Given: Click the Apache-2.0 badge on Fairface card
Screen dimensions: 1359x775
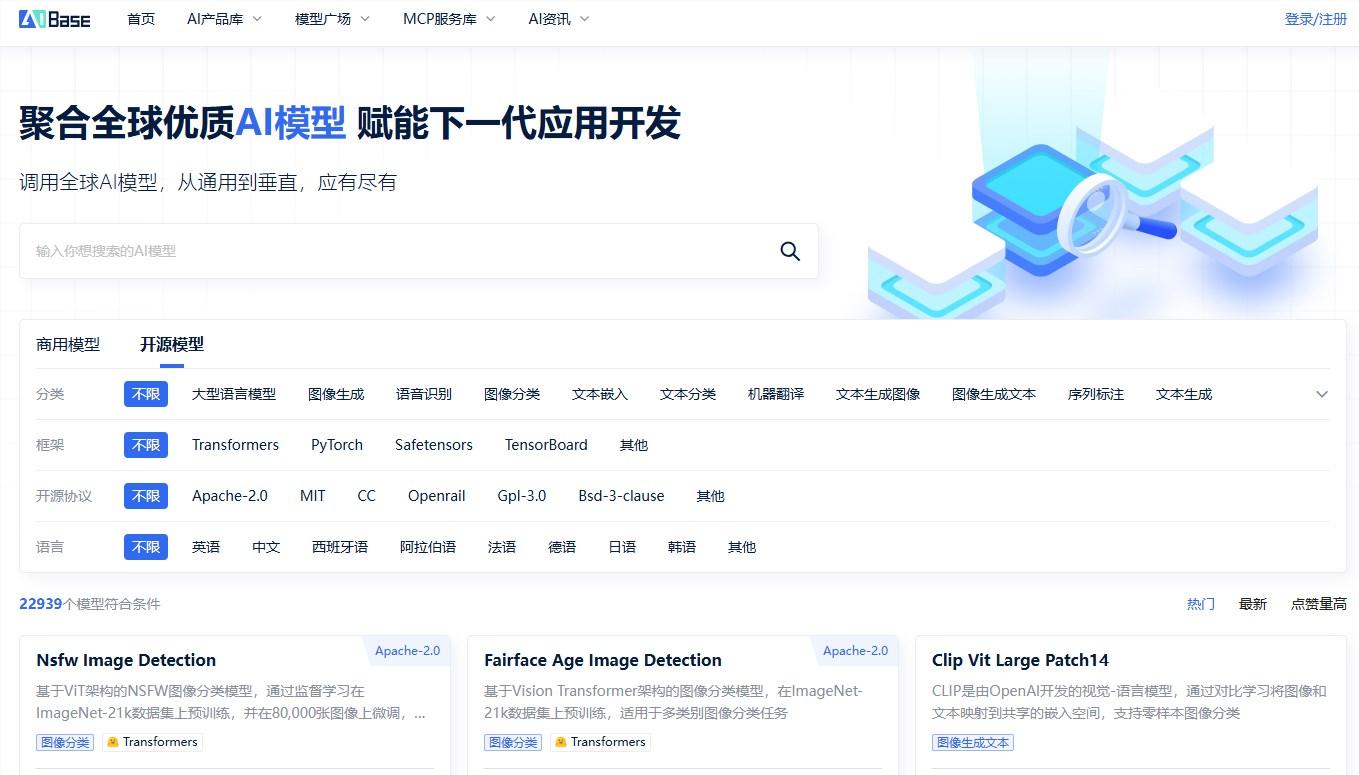Looking at the screenshot, I should (x=855, y=650).
